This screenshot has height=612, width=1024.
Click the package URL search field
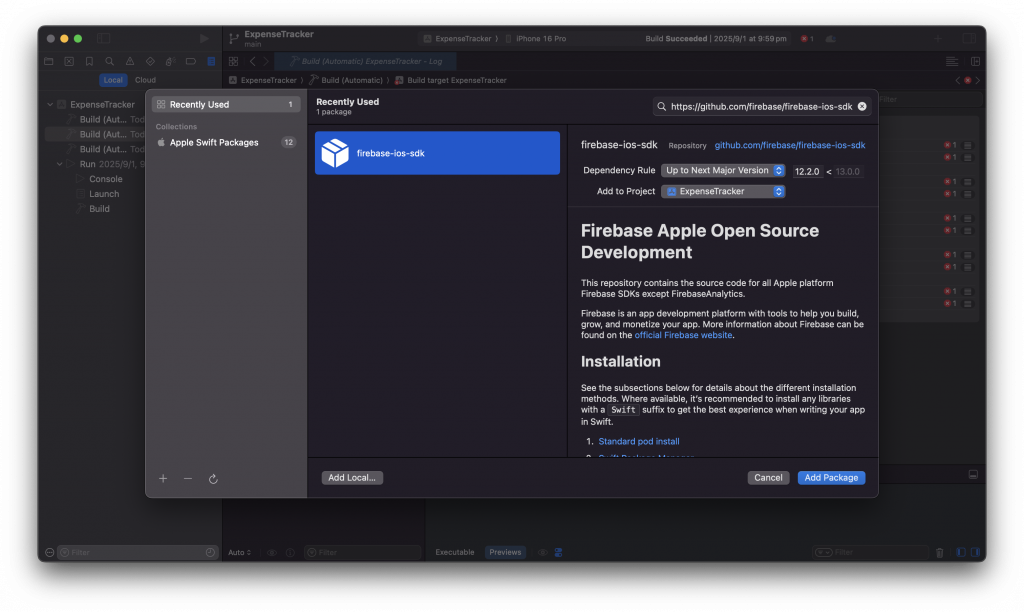point(761,106)
